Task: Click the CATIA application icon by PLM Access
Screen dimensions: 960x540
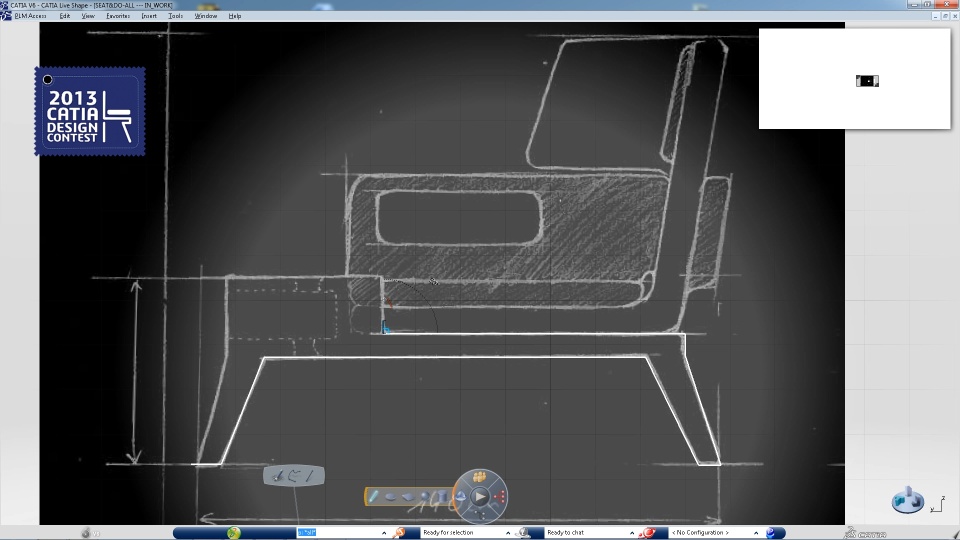Action: pyautogui.click(x=6, y=16)
